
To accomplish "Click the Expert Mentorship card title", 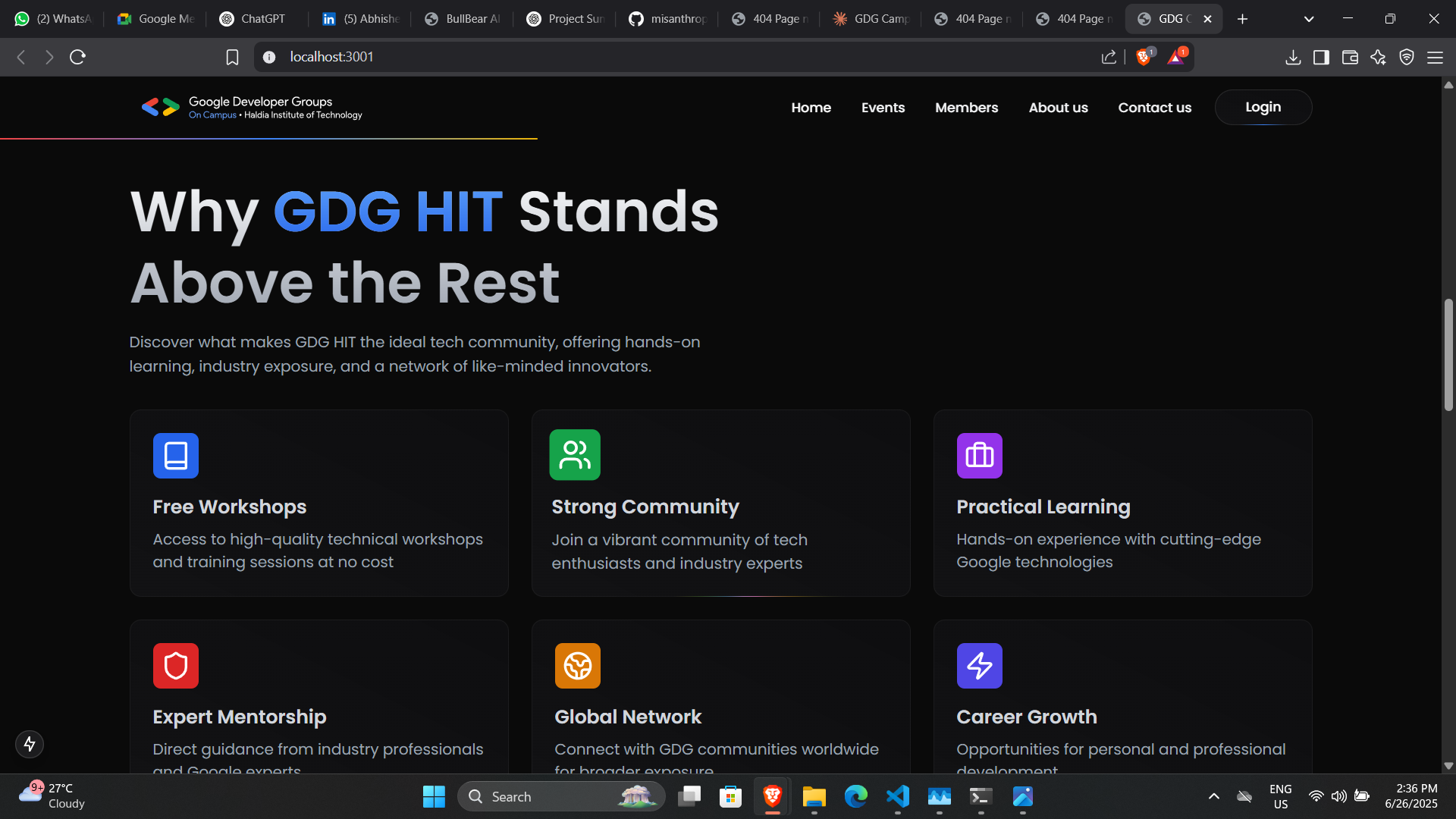I will click(x=239, y=717).
